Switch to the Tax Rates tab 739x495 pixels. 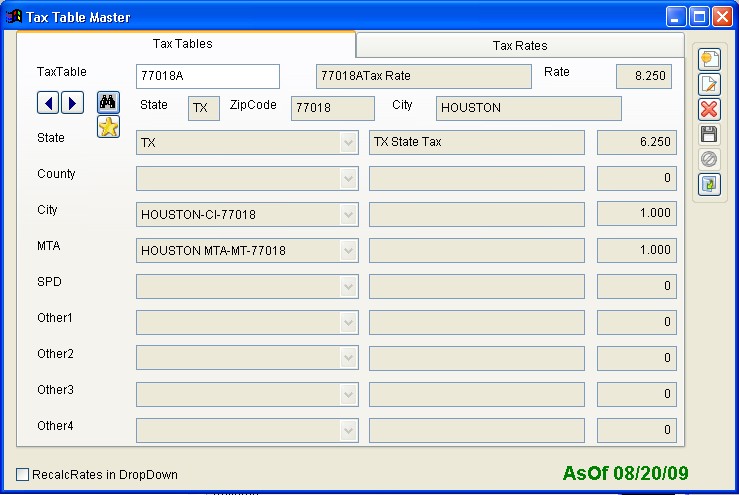click(520, 45)
